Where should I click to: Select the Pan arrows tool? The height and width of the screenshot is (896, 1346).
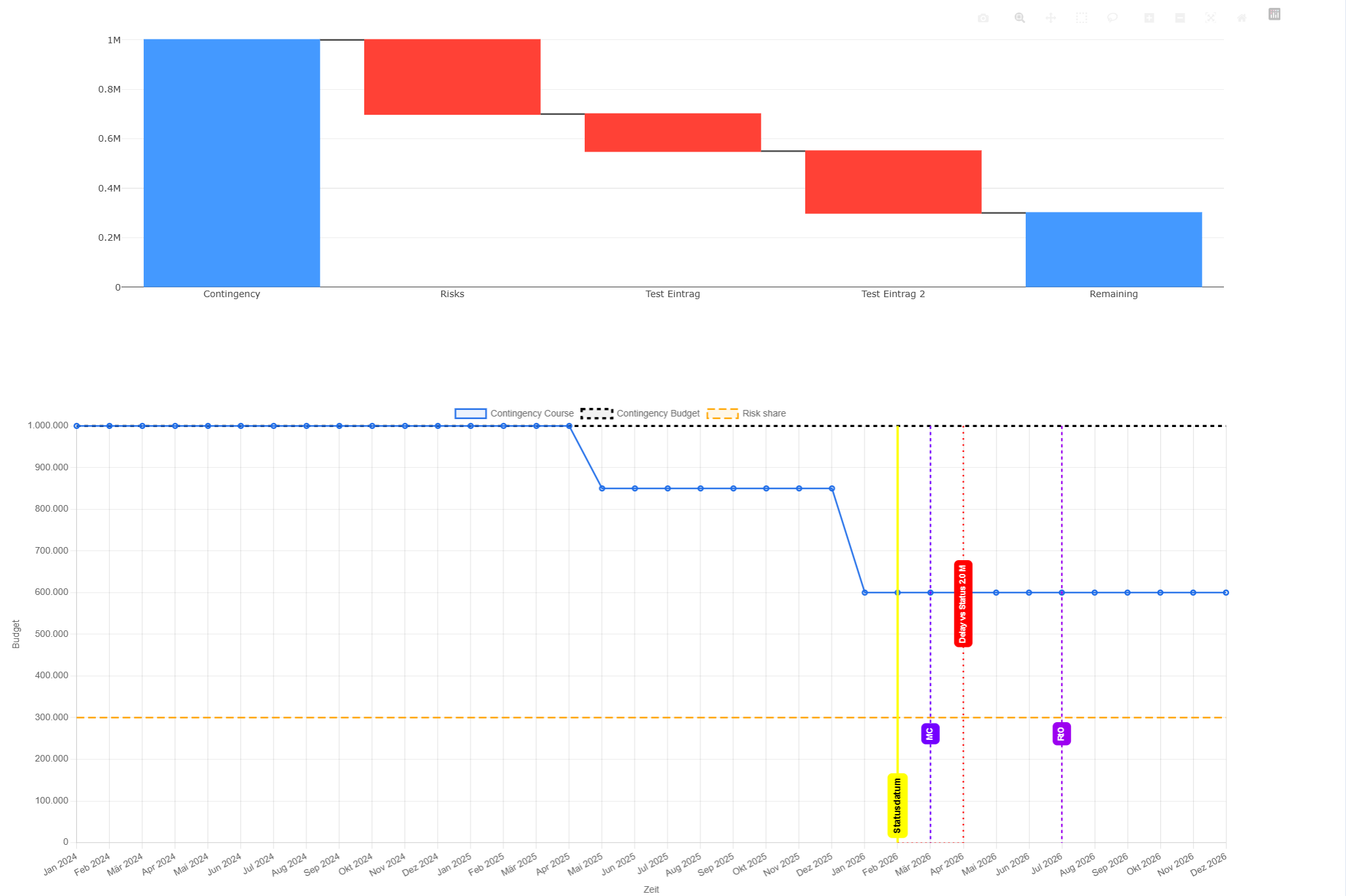1051,18
